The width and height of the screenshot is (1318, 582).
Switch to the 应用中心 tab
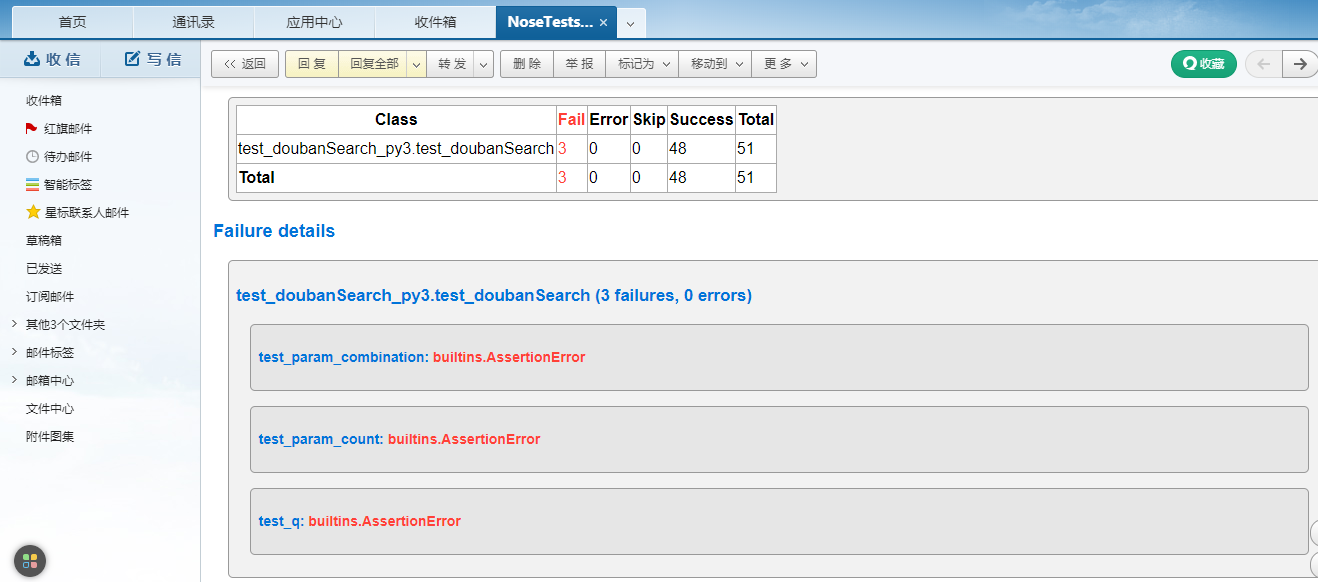[314, 22]
